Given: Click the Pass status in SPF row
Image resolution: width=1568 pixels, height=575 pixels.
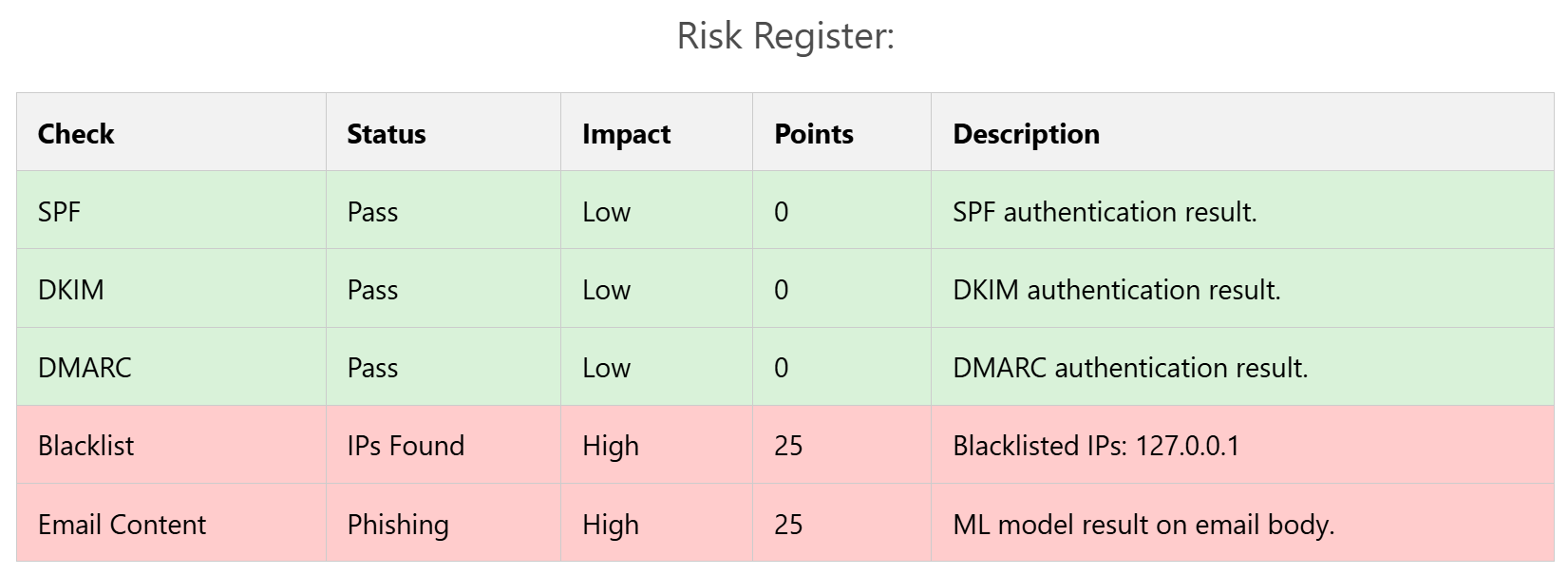Looking at the screenshot, I should coord(372,212).
